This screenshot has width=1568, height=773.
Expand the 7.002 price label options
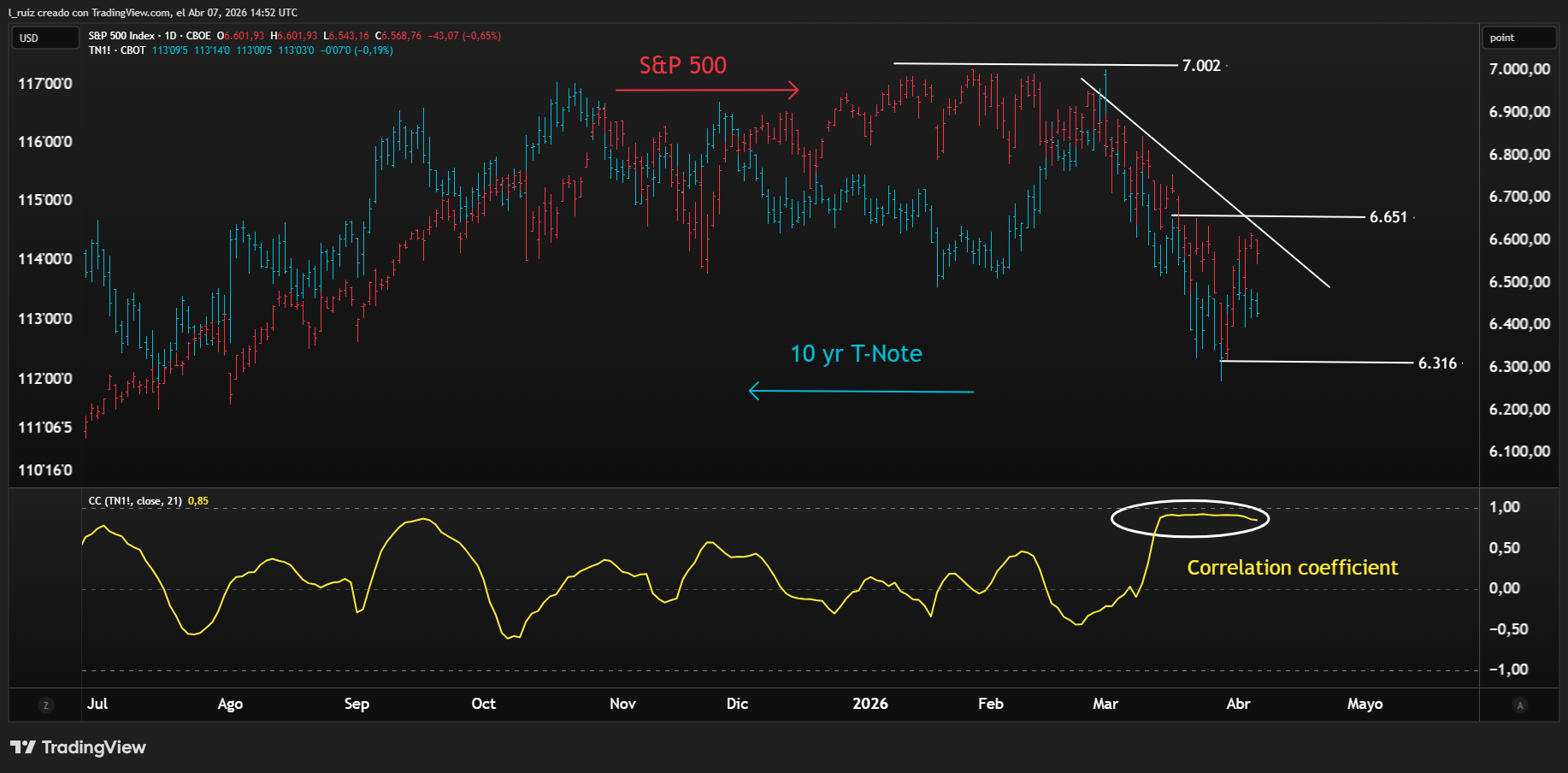[x=1200, y=65]
